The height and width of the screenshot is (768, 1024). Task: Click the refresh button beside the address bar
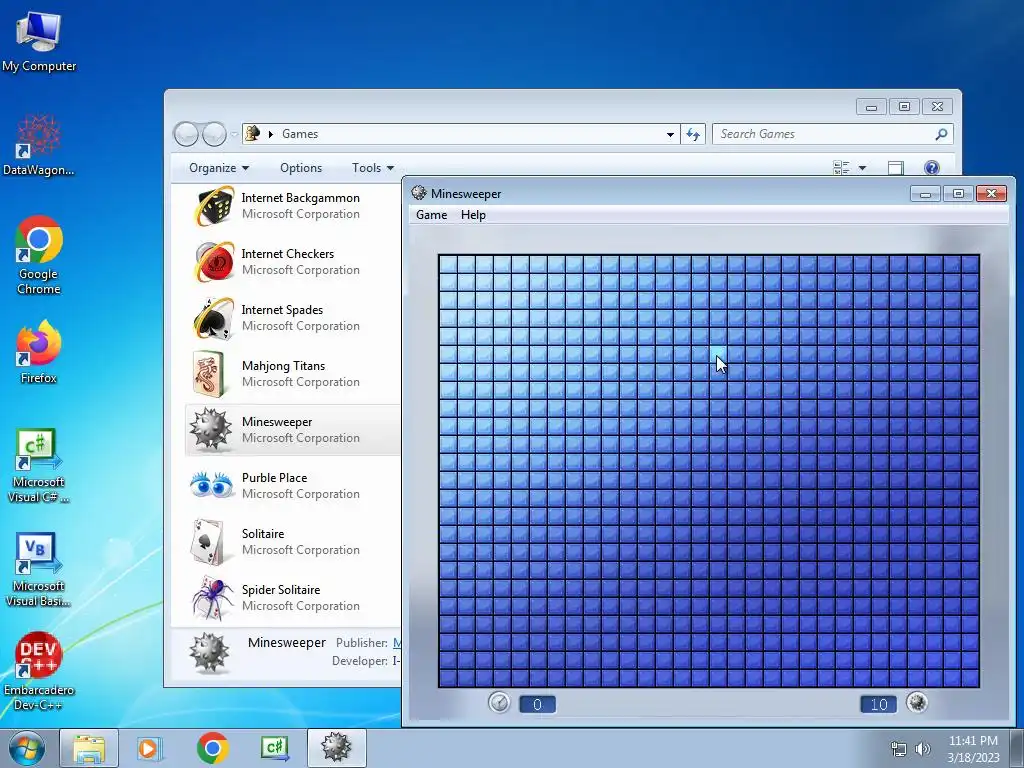coord(693,134)
